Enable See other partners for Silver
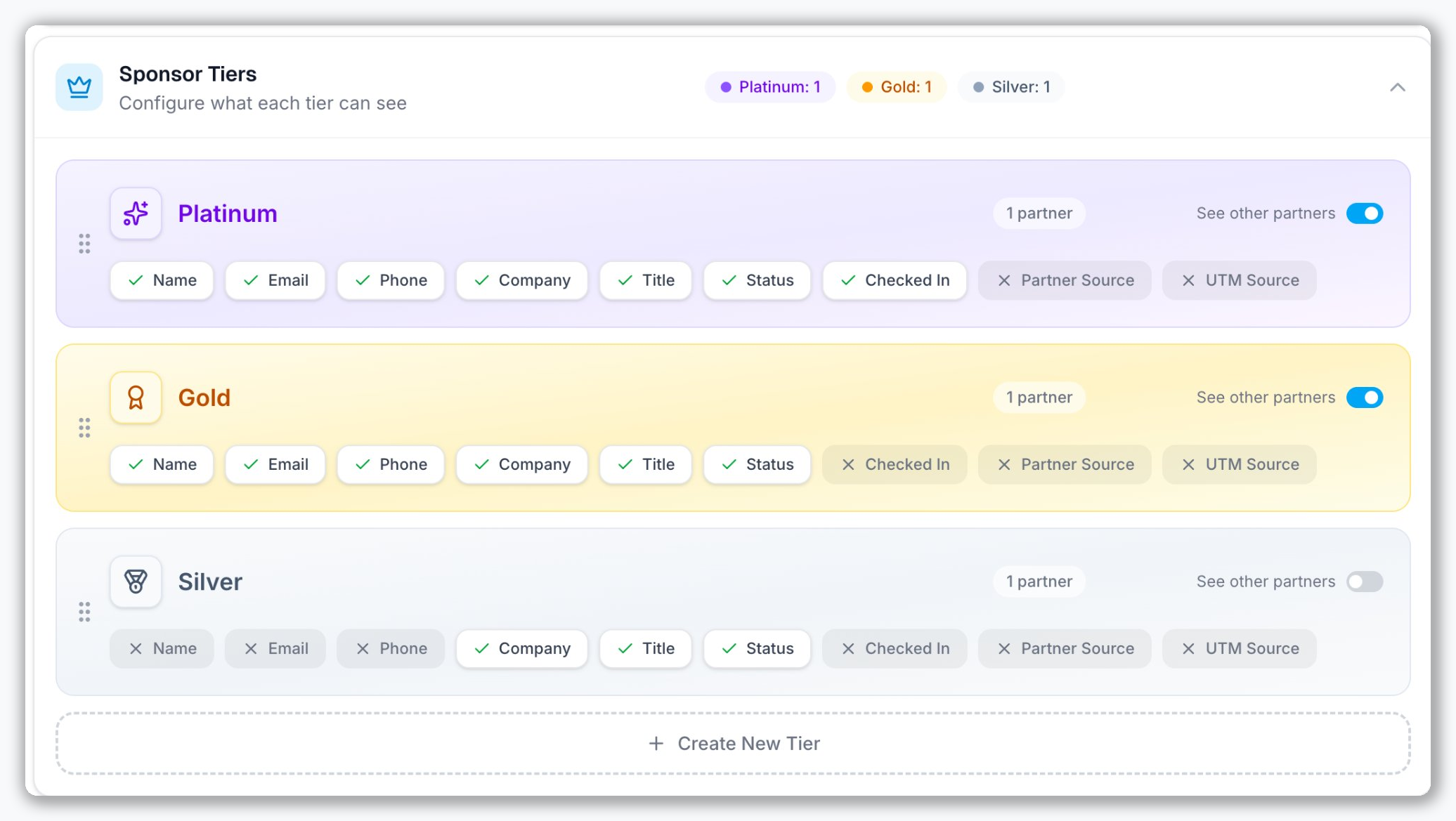This screenshot has height=821, width=1456. click(1365, 582)
